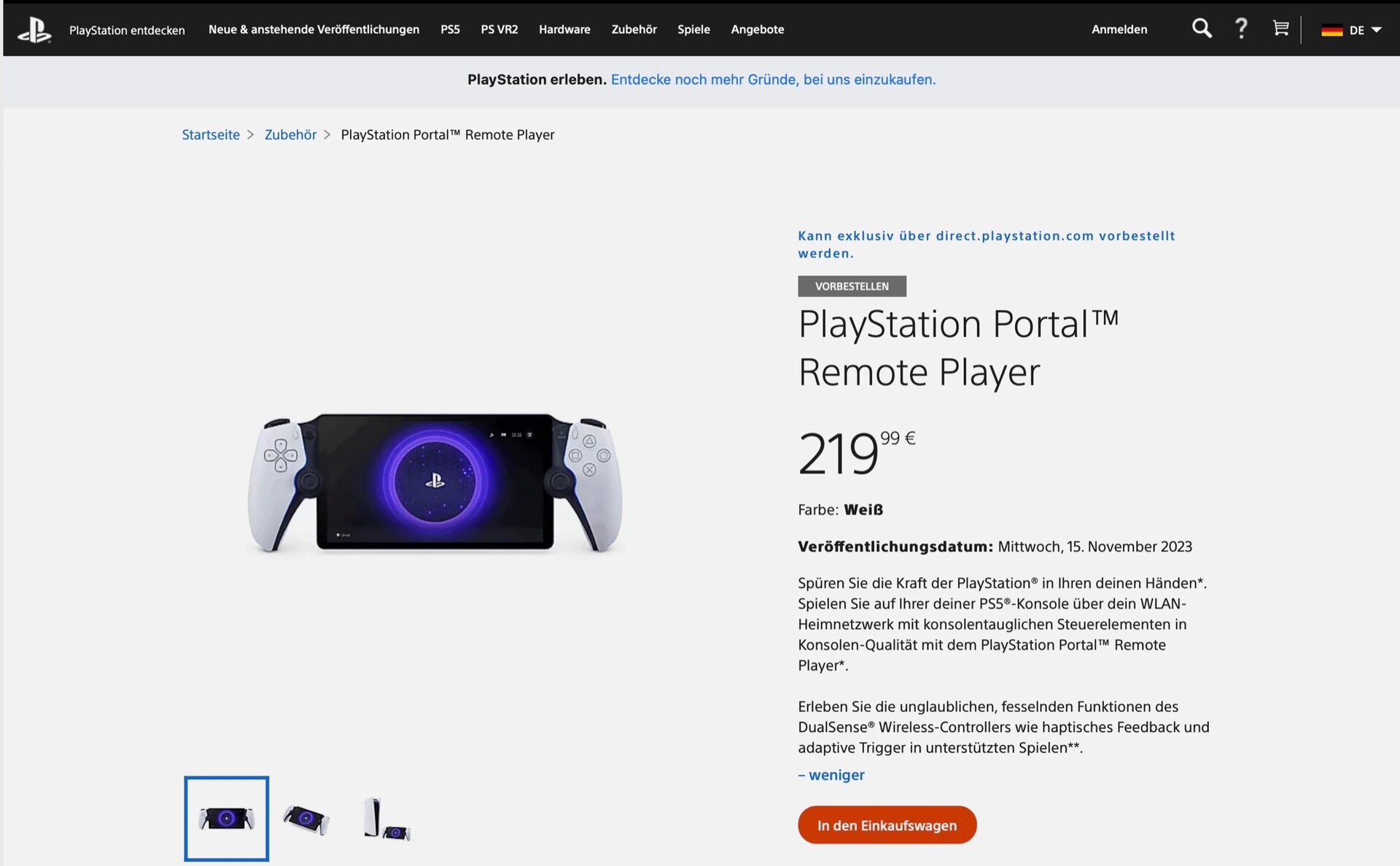Click the help question mark icon
1400x866 pixels.
tap(1241, 29)
